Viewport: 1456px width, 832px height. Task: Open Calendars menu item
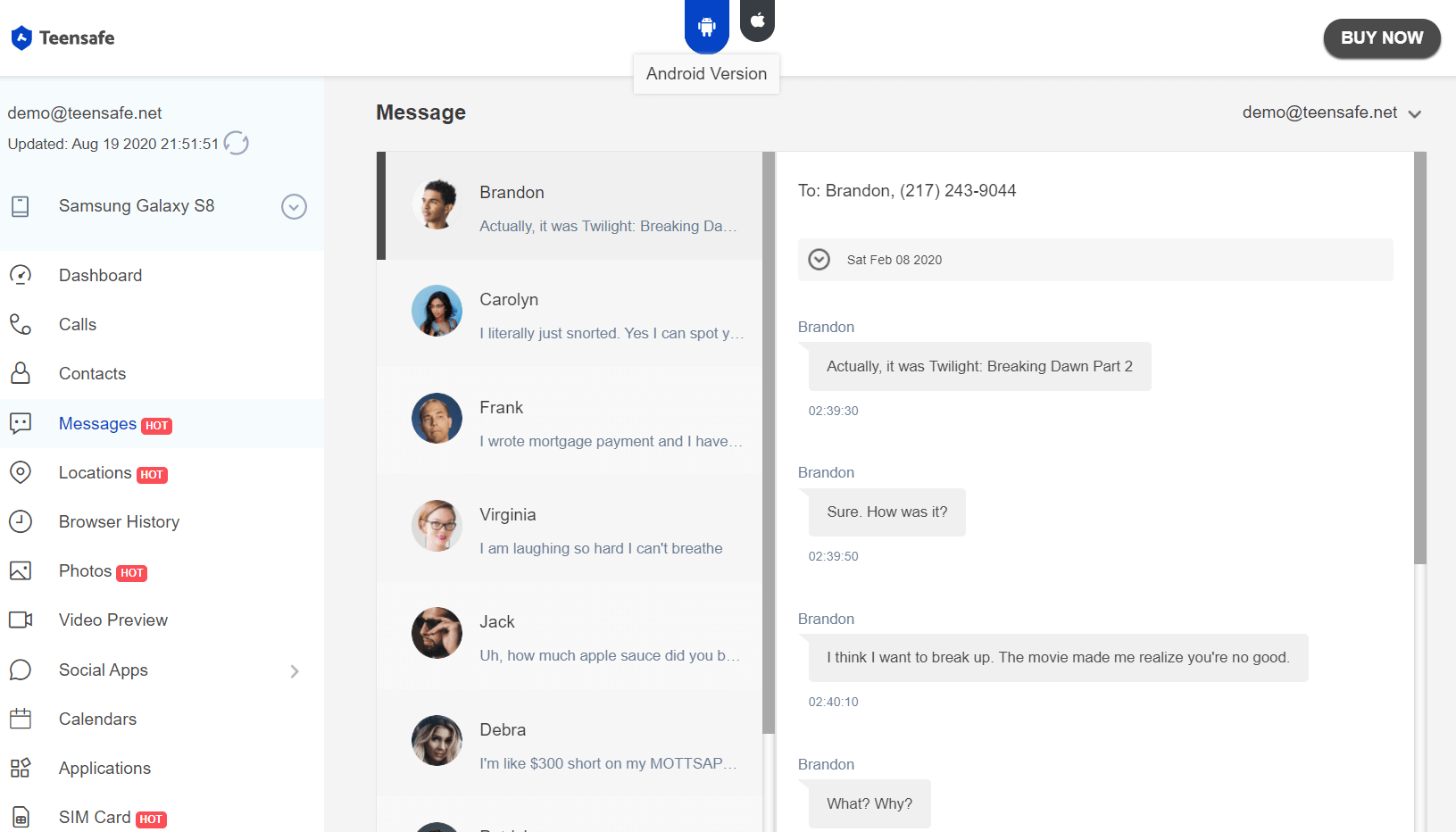97,719
